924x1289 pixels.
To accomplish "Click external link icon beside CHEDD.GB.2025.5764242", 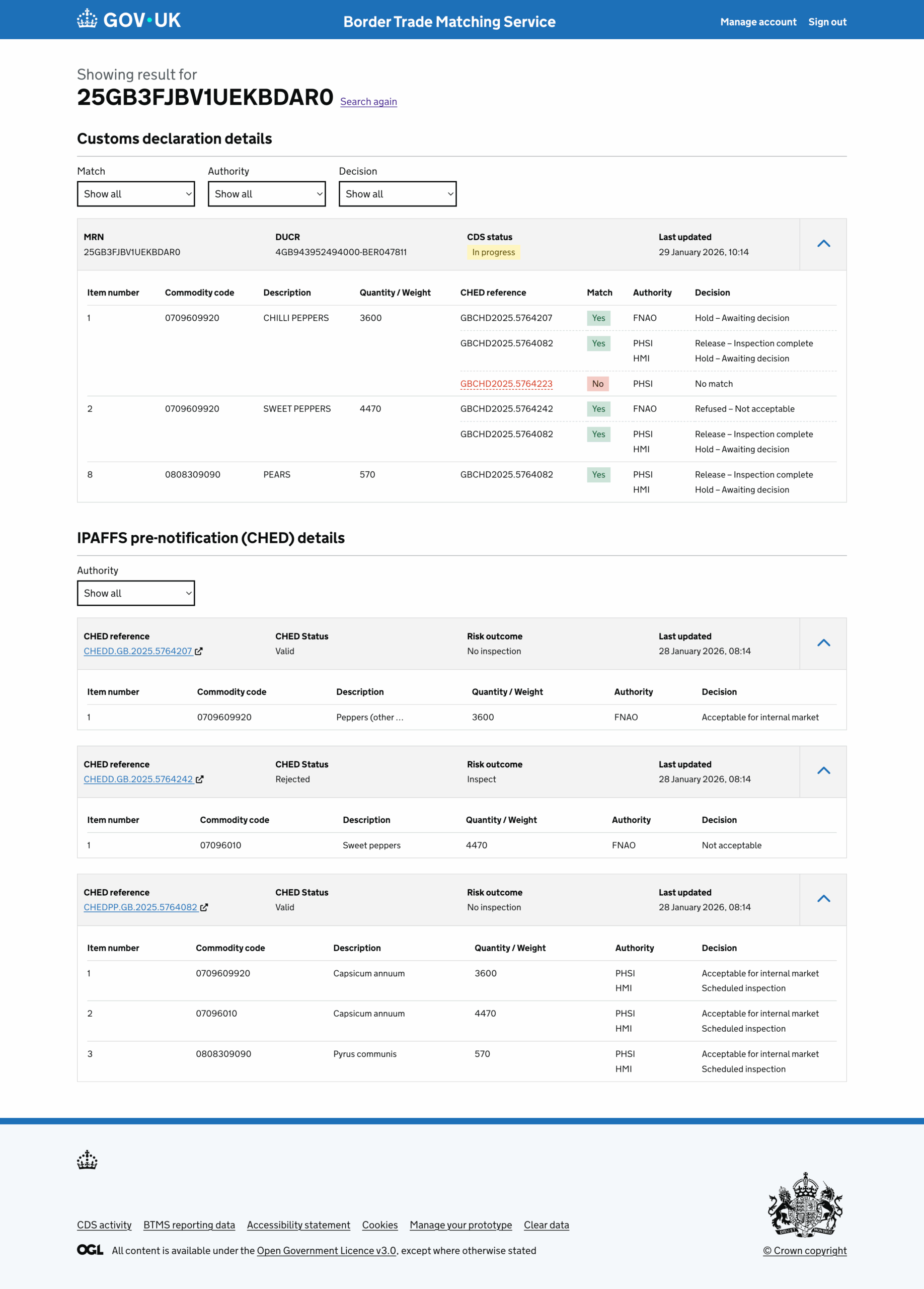I will coord(200,779).
